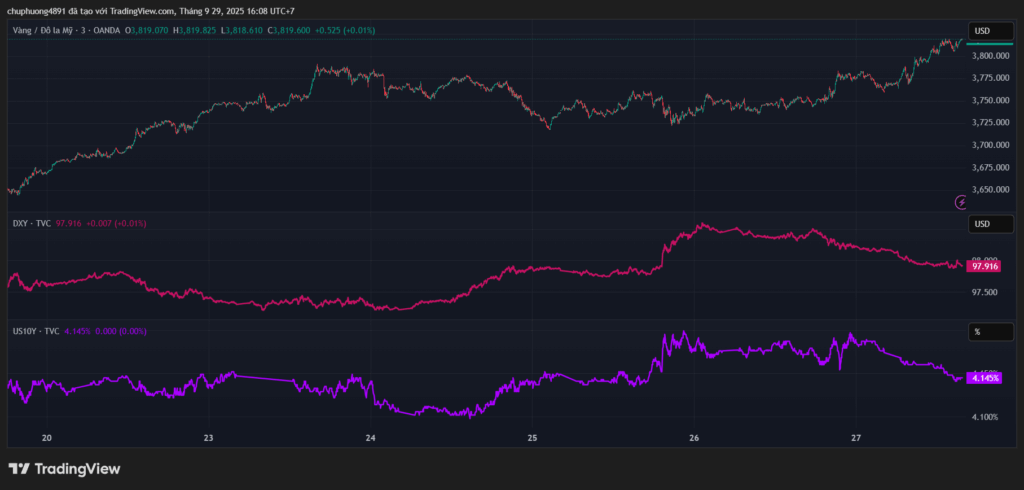This screenshot has height=490, width=1024.
Task: Click the TradingView logo at bottom left
Action: (64, 468)
